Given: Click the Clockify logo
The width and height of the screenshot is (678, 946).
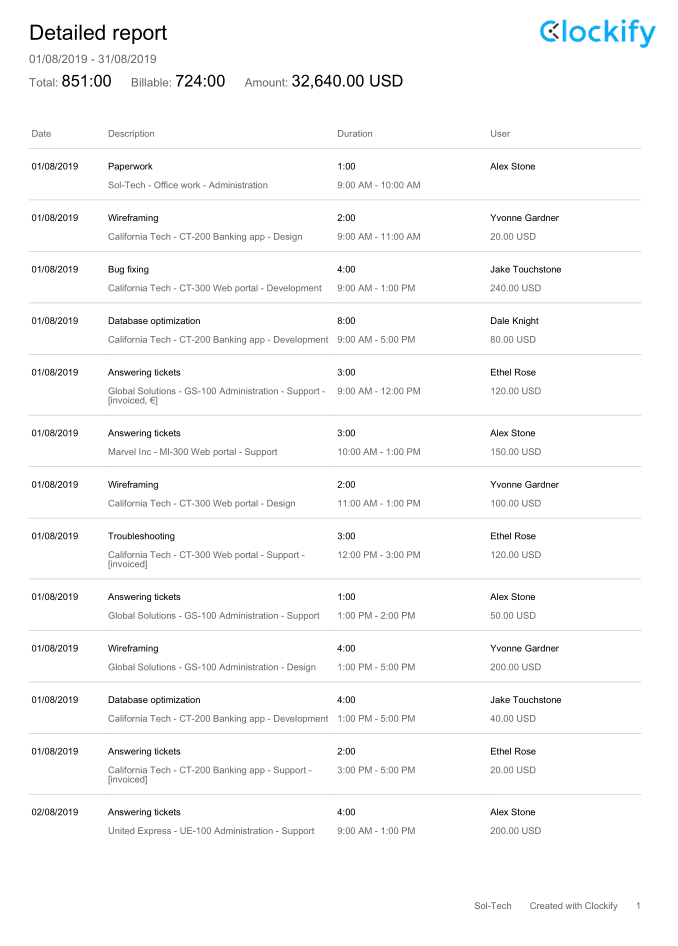Looking at the screenshot, I should click(x=597, y=33).
